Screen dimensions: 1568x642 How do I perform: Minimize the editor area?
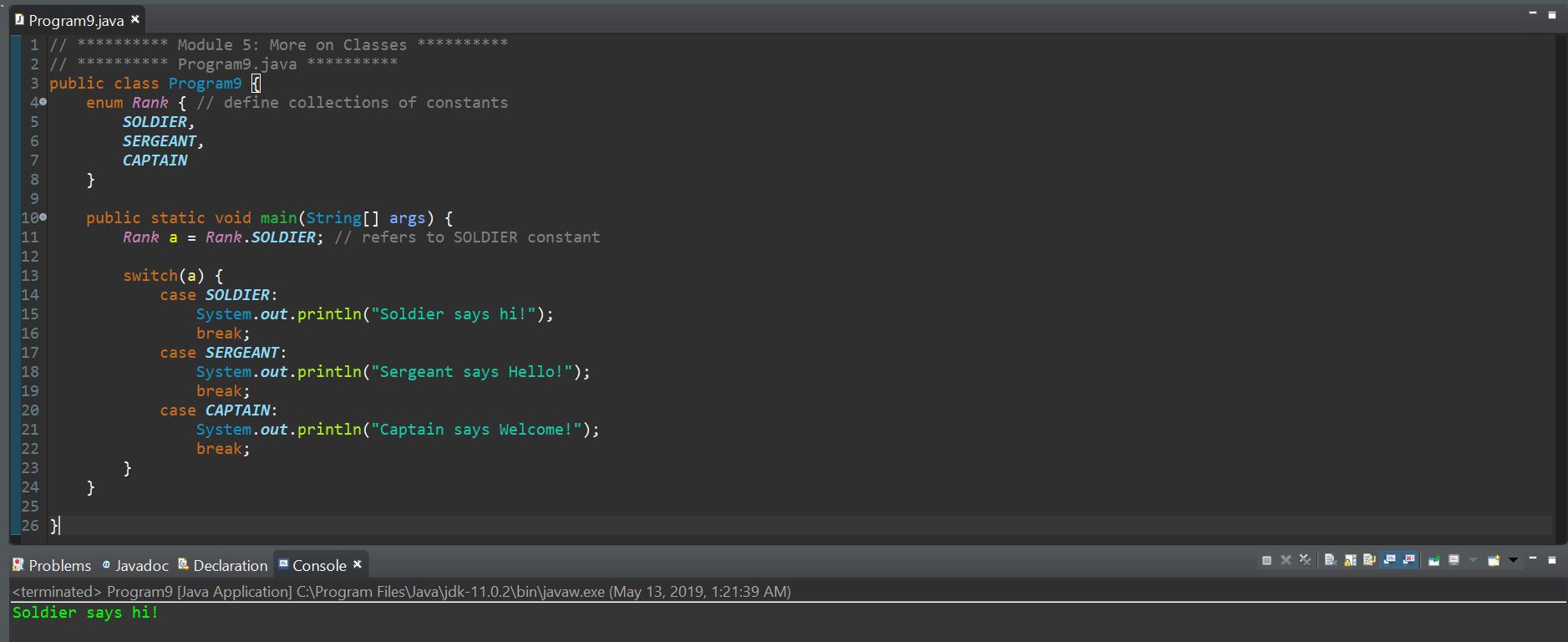[1533, 13]
